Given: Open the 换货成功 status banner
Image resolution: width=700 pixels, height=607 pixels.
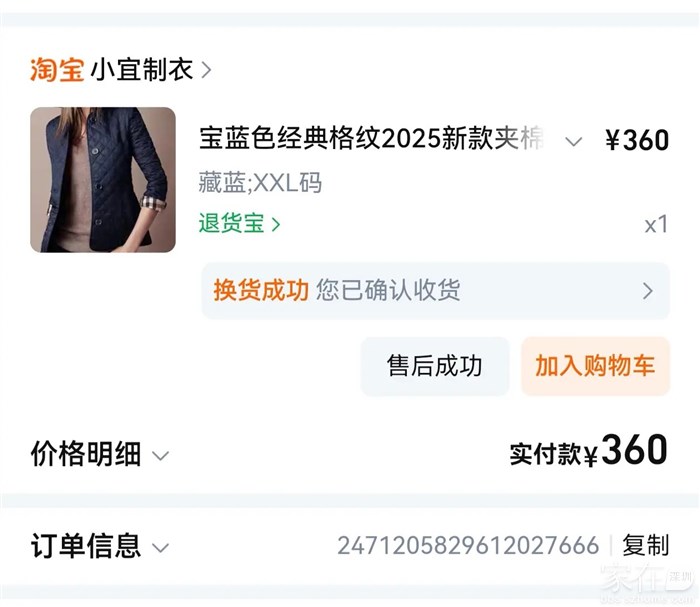Looking at the screenshot, I should click(435, 290).
